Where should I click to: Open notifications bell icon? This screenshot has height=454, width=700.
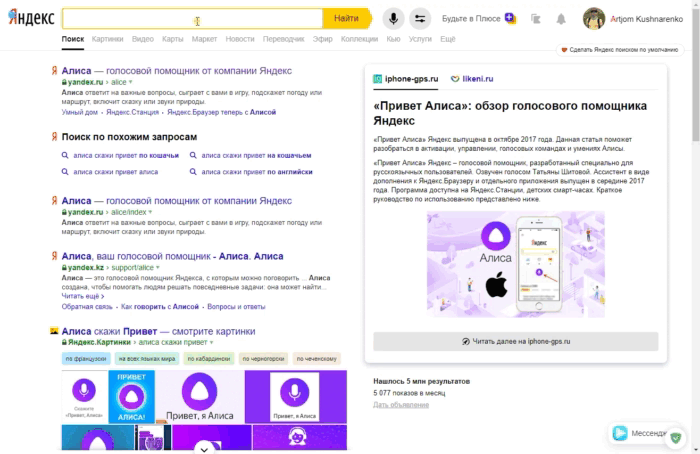[561, 19]
